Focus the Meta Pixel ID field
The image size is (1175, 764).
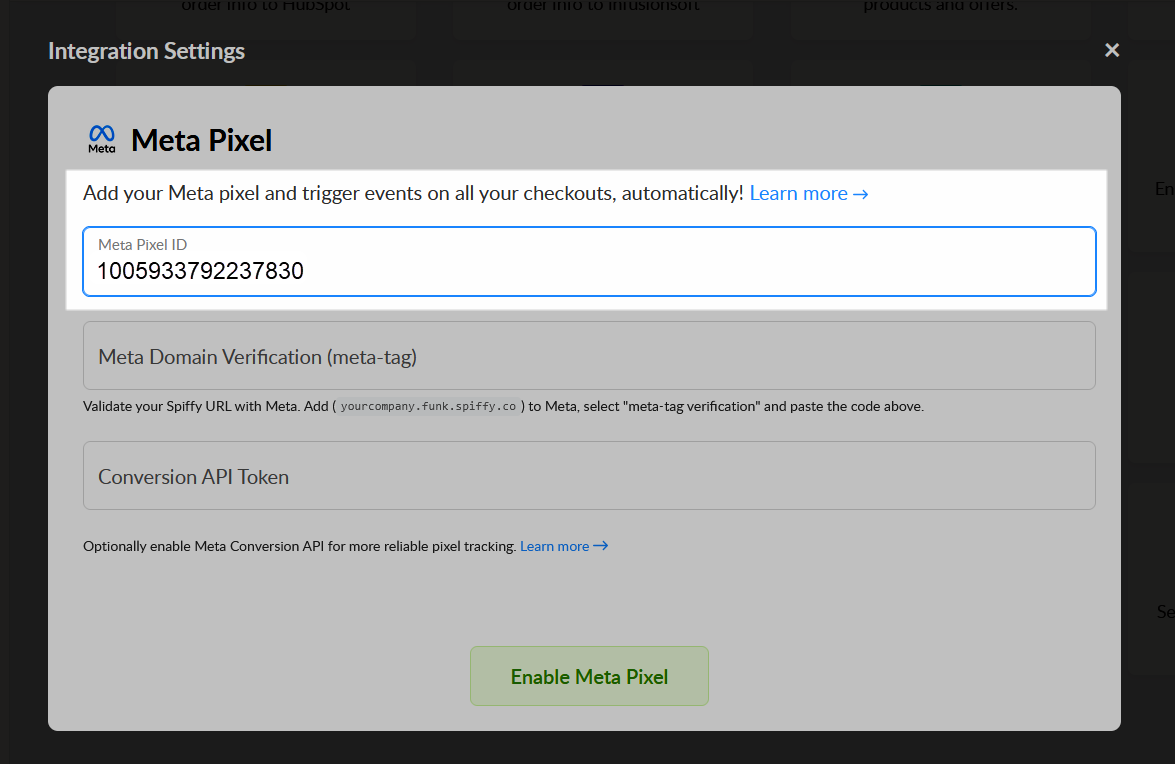tap(589, 261)
